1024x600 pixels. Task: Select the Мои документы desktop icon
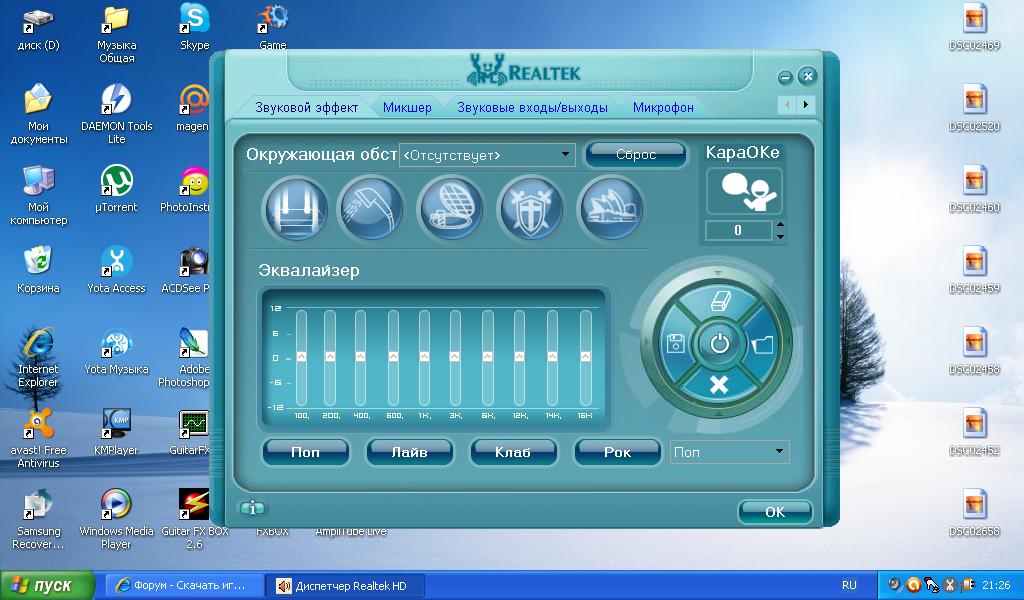38,114
